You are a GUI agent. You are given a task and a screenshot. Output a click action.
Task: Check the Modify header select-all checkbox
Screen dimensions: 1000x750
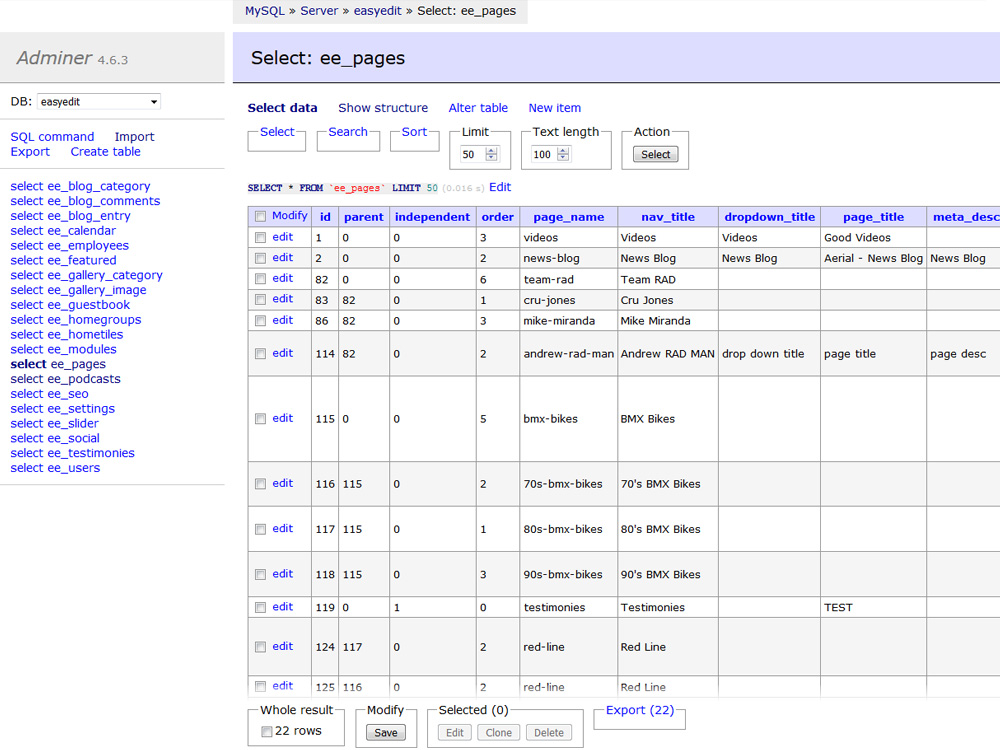[x=261, y=216]
